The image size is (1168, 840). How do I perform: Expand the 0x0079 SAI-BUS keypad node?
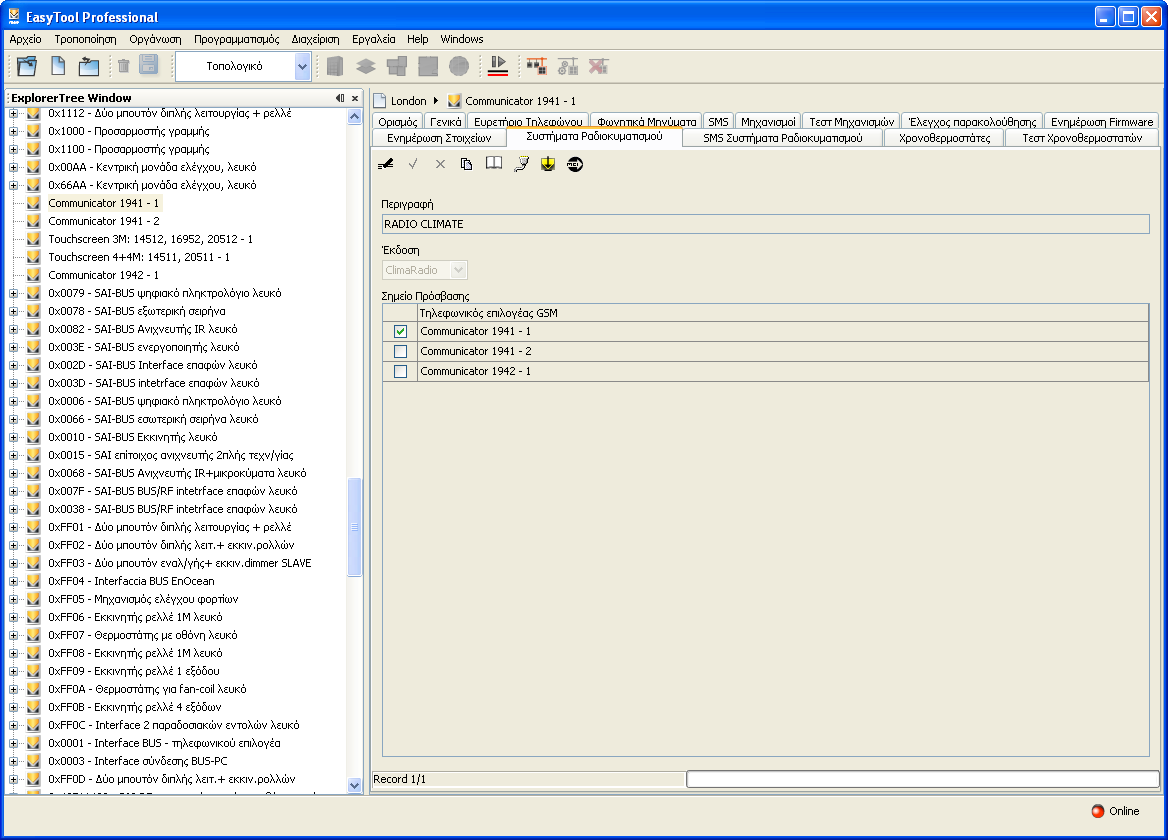[13, 293]
